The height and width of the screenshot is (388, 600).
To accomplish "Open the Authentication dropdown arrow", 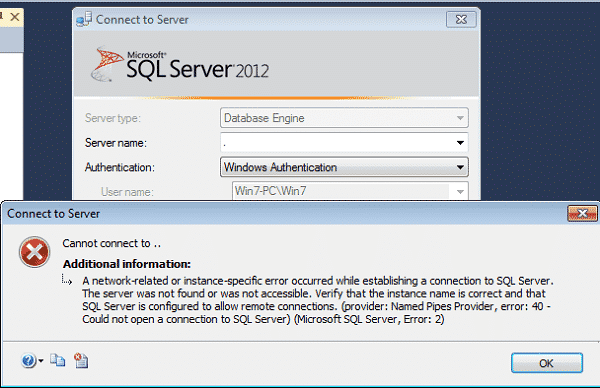I will [x=460, y=167].
